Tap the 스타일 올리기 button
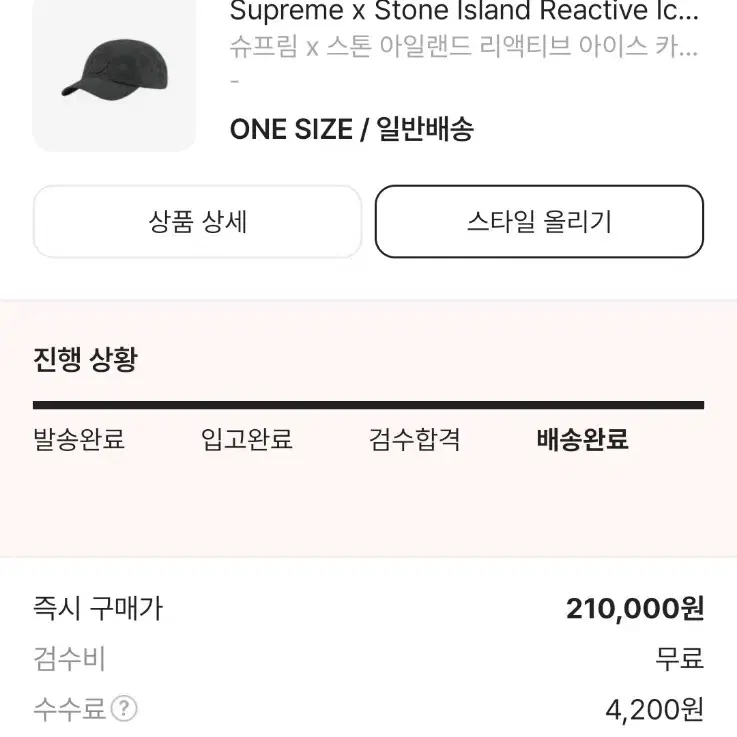This screenshot has width=737, height=737. [539, 221]
